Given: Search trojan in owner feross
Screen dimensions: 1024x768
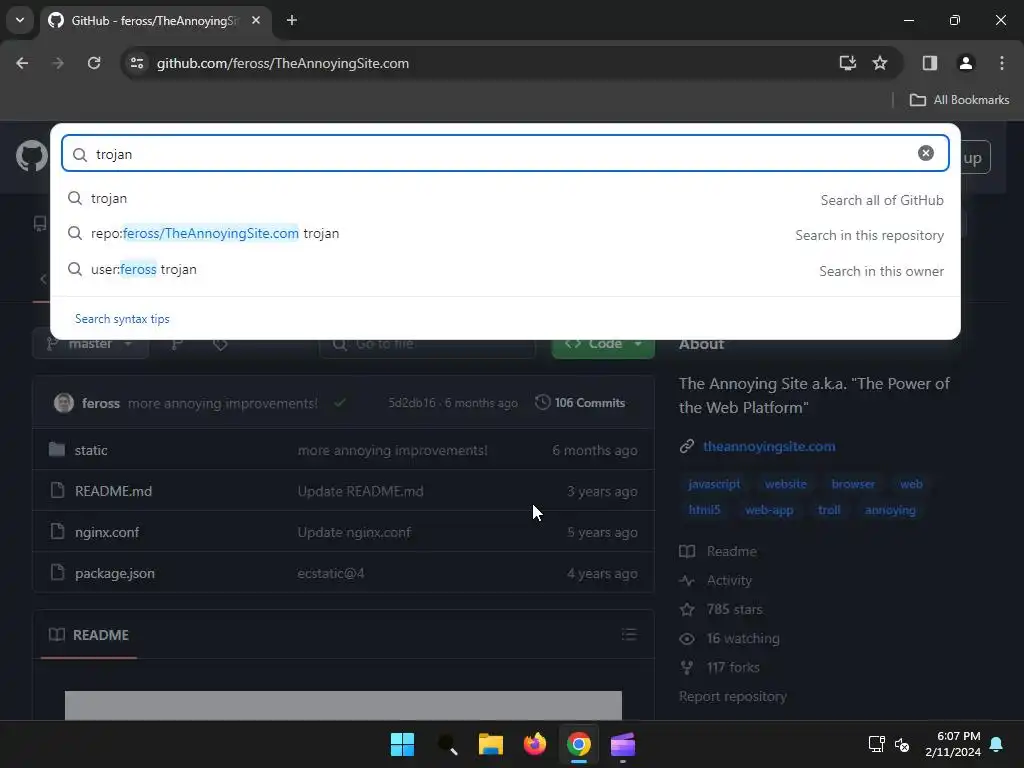Looking at the screenshot, I should coord(505,270).
